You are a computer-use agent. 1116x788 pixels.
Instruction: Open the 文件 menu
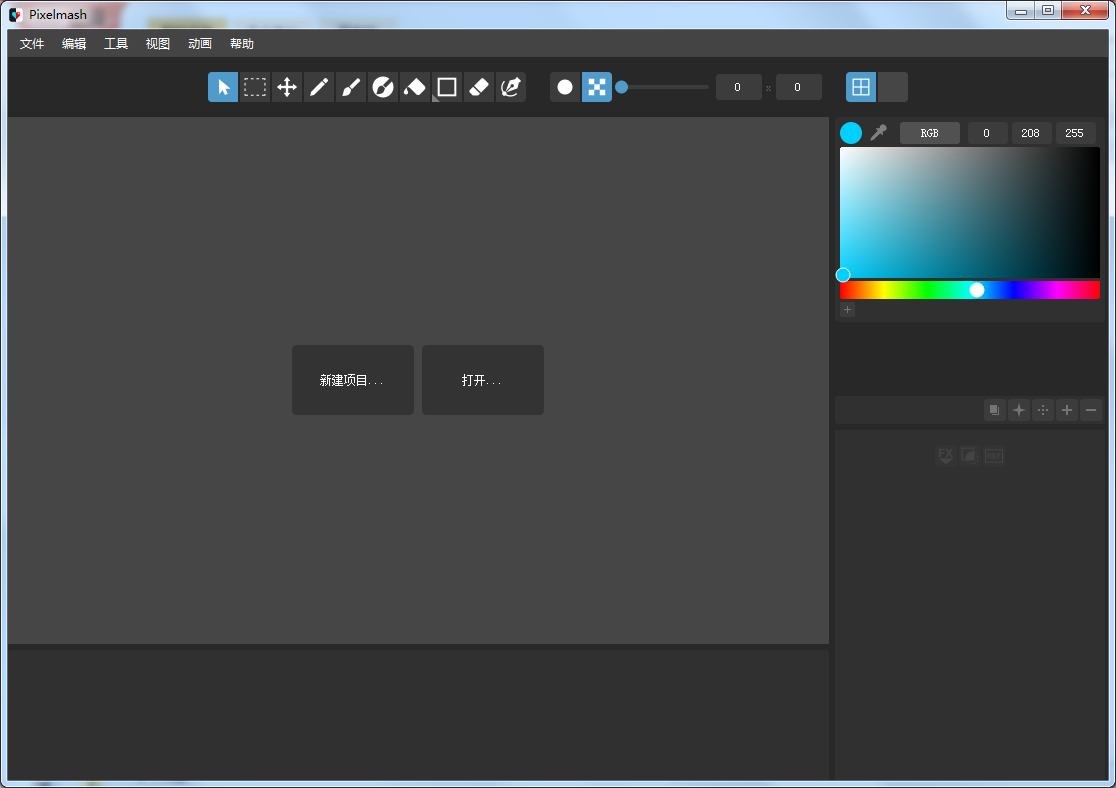tap(31, 43)
